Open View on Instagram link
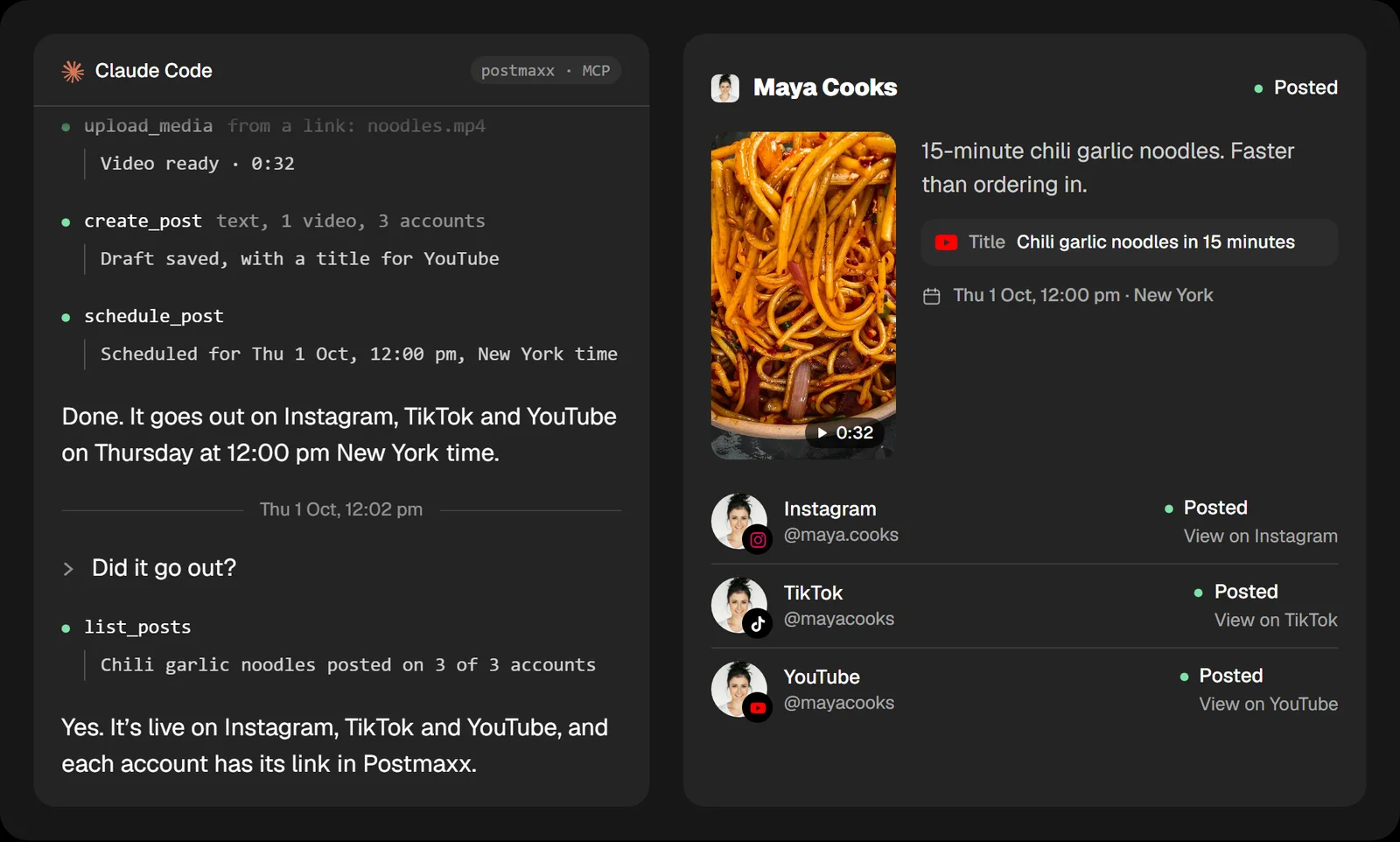 coord(1260,537)
